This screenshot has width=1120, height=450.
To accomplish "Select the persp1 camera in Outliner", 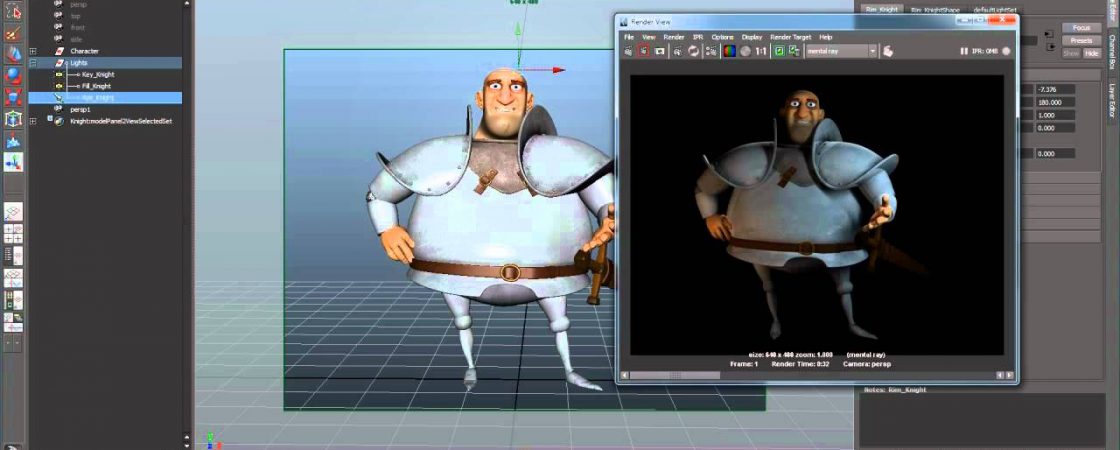I will click(x=80, y=109).
